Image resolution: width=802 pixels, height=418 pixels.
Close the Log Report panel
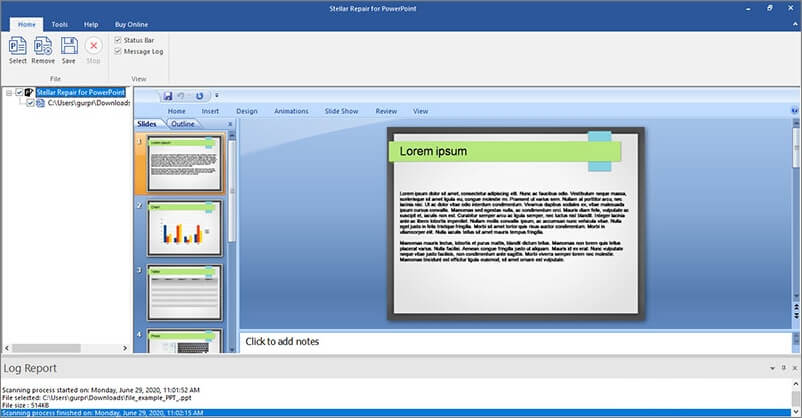795,368
